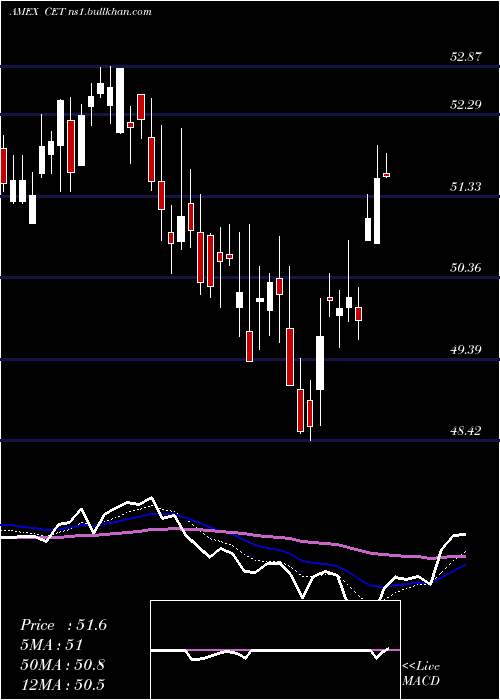This screenshot has width=500, height=700.
Task: Click the 51.33 price level label
Action: tap(466, 187)
